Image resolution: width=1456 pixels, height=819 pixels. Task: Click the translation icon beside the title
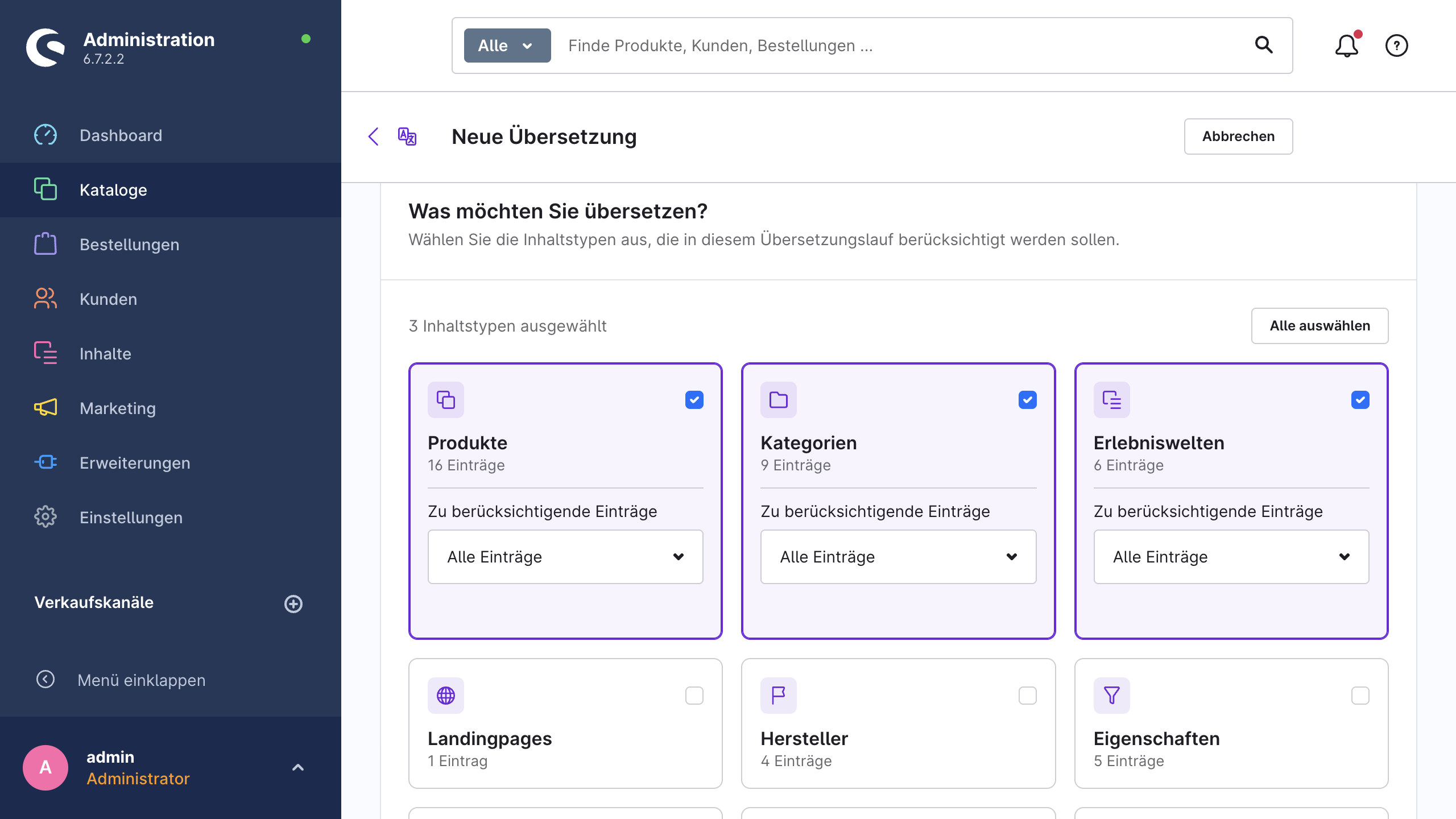pyautogui.click(x=407, y=136)
